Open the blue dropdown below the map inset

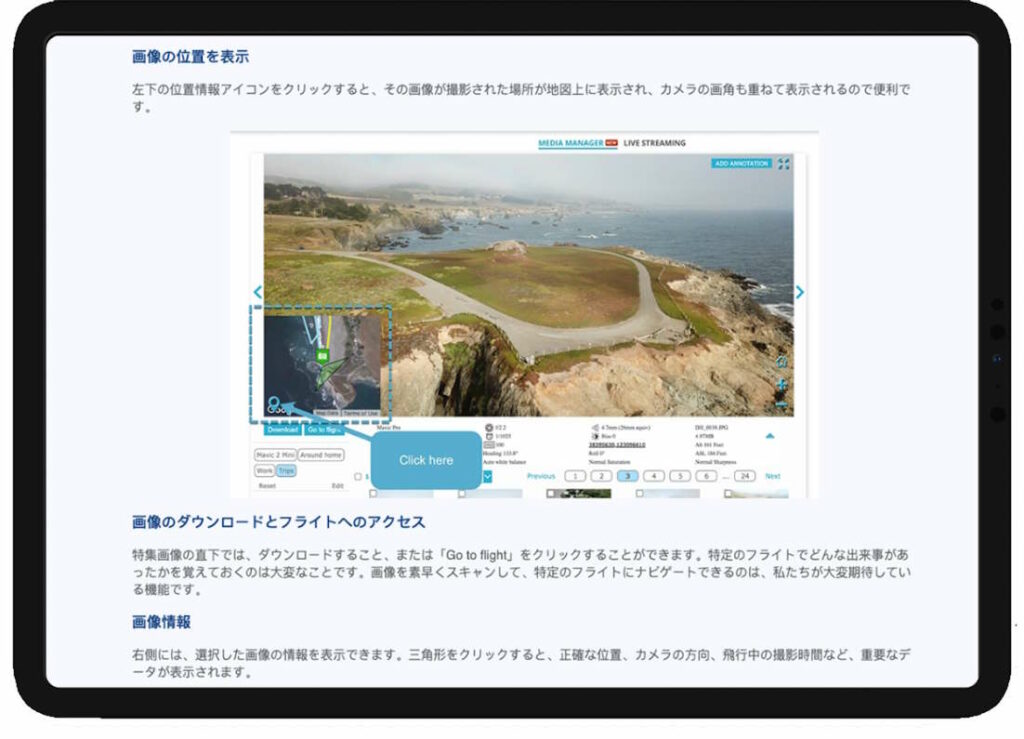[x=487, y=475]
